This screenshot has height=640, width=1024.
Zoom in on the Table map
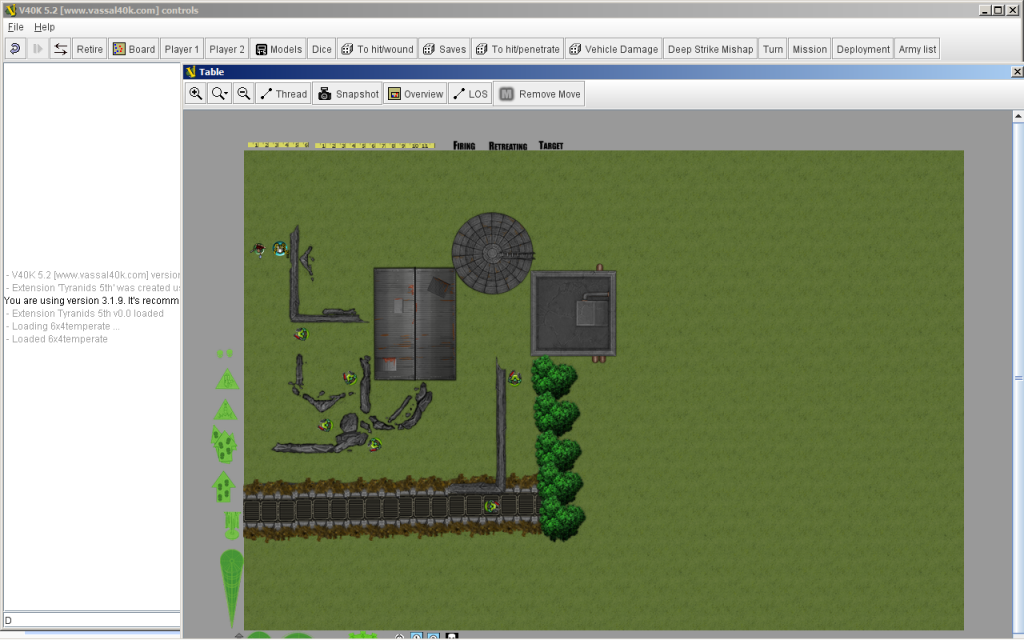195,94
